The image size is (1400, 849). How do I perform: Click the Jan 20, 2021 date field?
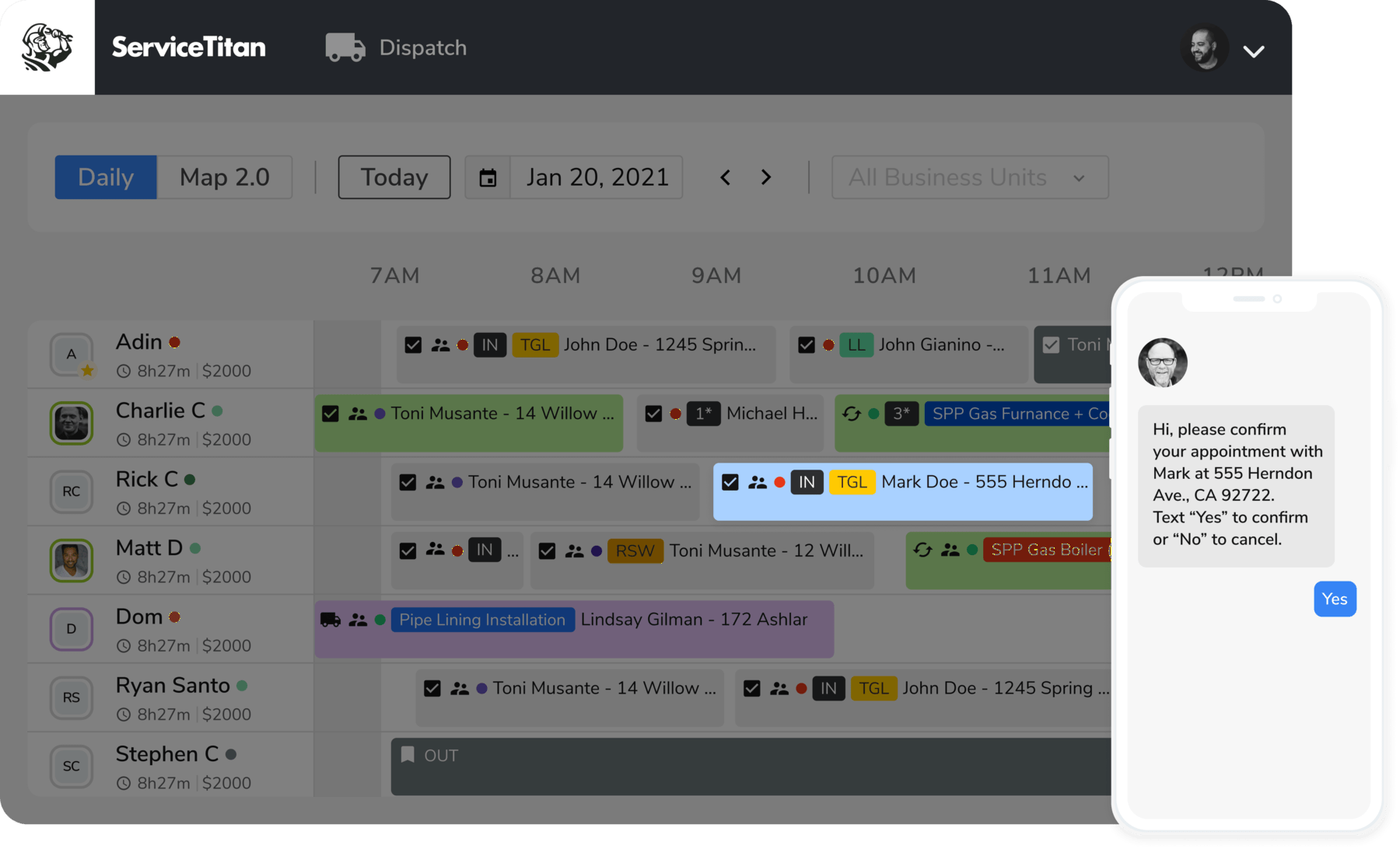click(597, 177)
